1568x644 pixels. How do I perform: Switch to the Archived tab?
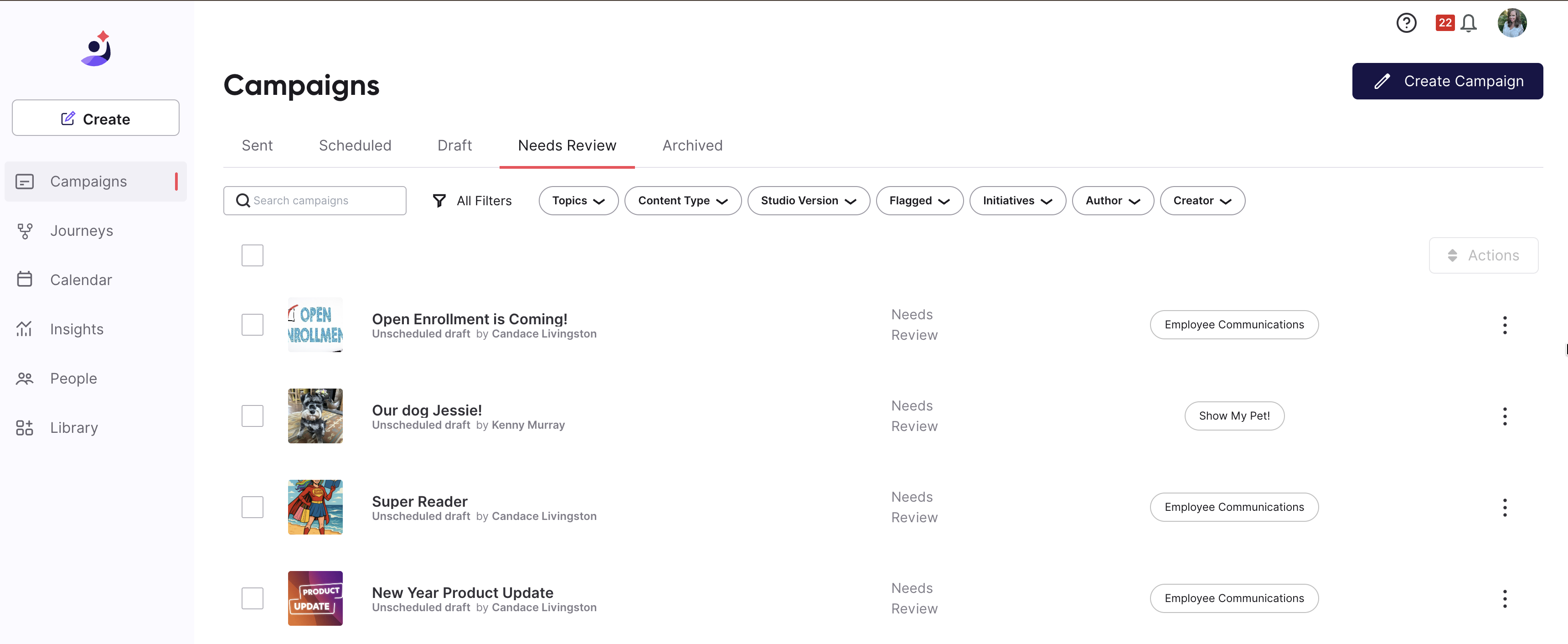coord(692,145)
